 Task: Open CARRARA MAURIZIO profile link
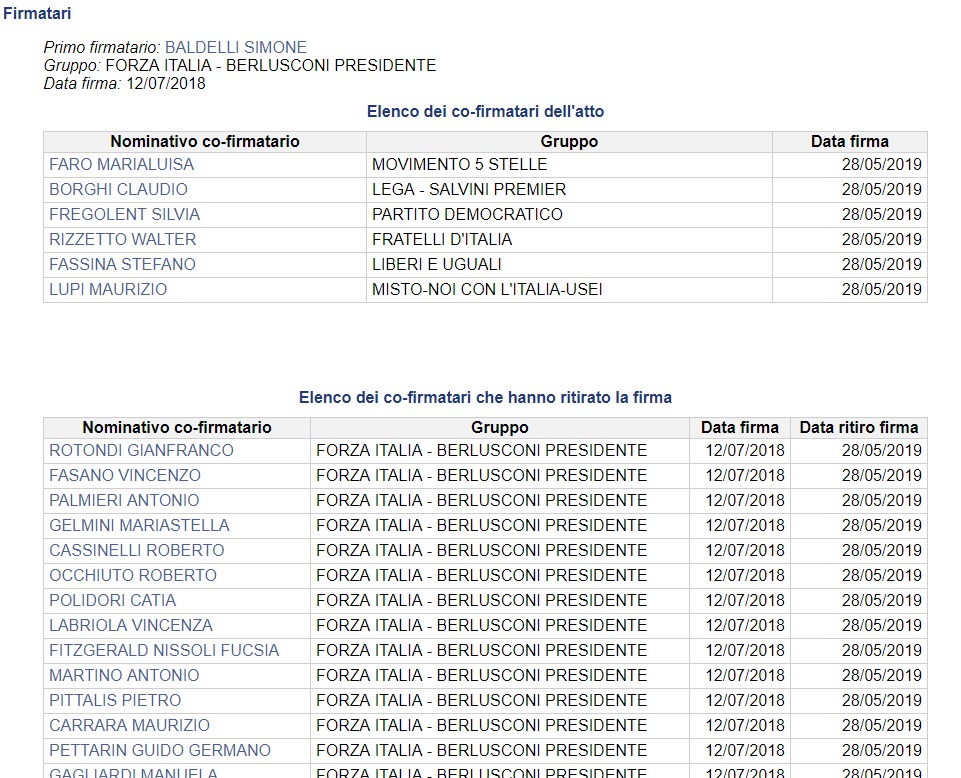129,725
